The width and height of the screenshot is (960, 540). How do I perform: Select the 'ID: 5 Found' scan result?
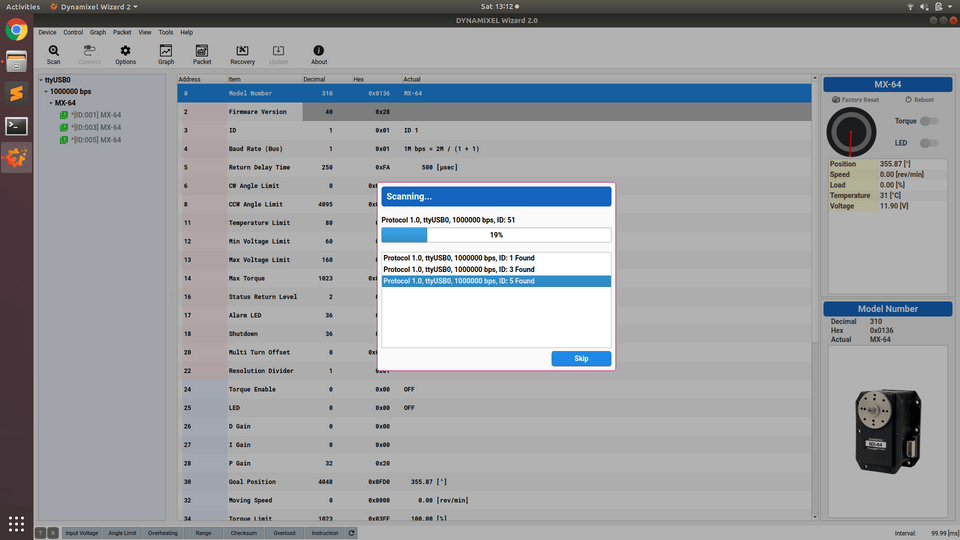coord(496,281)
